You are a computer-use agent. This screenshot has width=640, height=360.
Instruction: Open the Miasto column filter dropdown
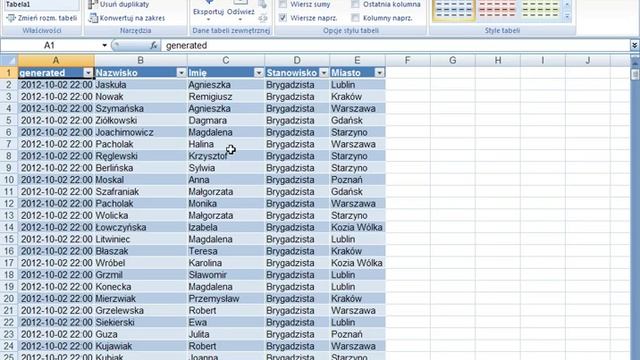(380, 73)
